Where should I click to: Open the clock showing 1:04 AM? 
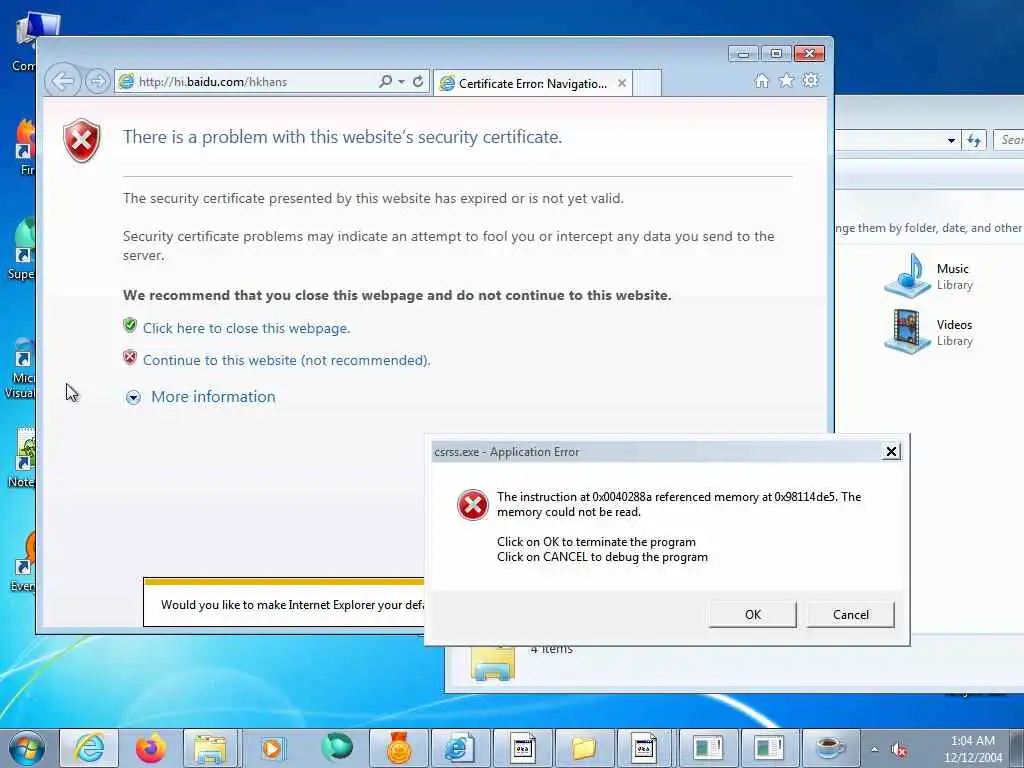pyautogui.click(x=973, y=749)
